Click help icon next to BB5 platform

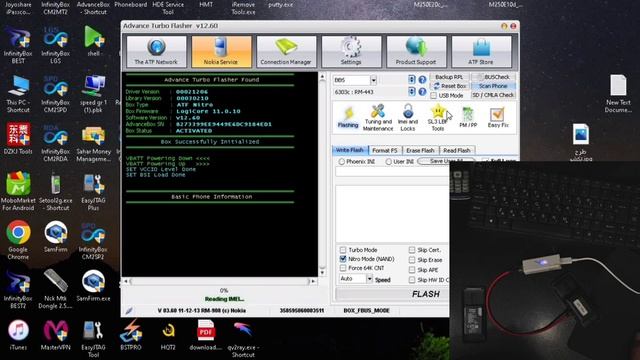422,80
